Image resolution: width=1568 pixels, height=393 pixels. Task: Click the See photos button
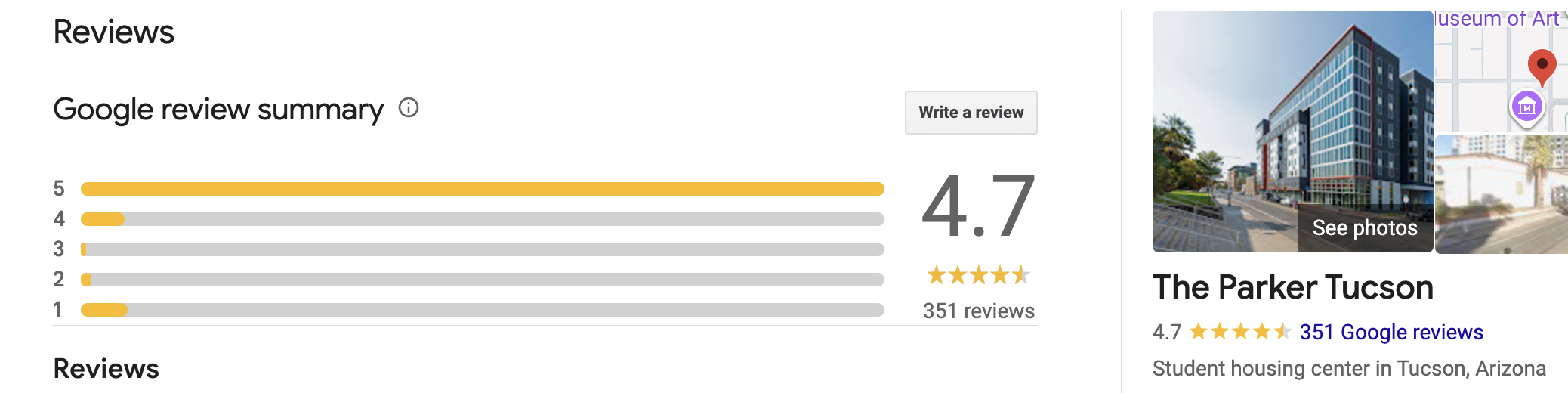[1364, 227]
